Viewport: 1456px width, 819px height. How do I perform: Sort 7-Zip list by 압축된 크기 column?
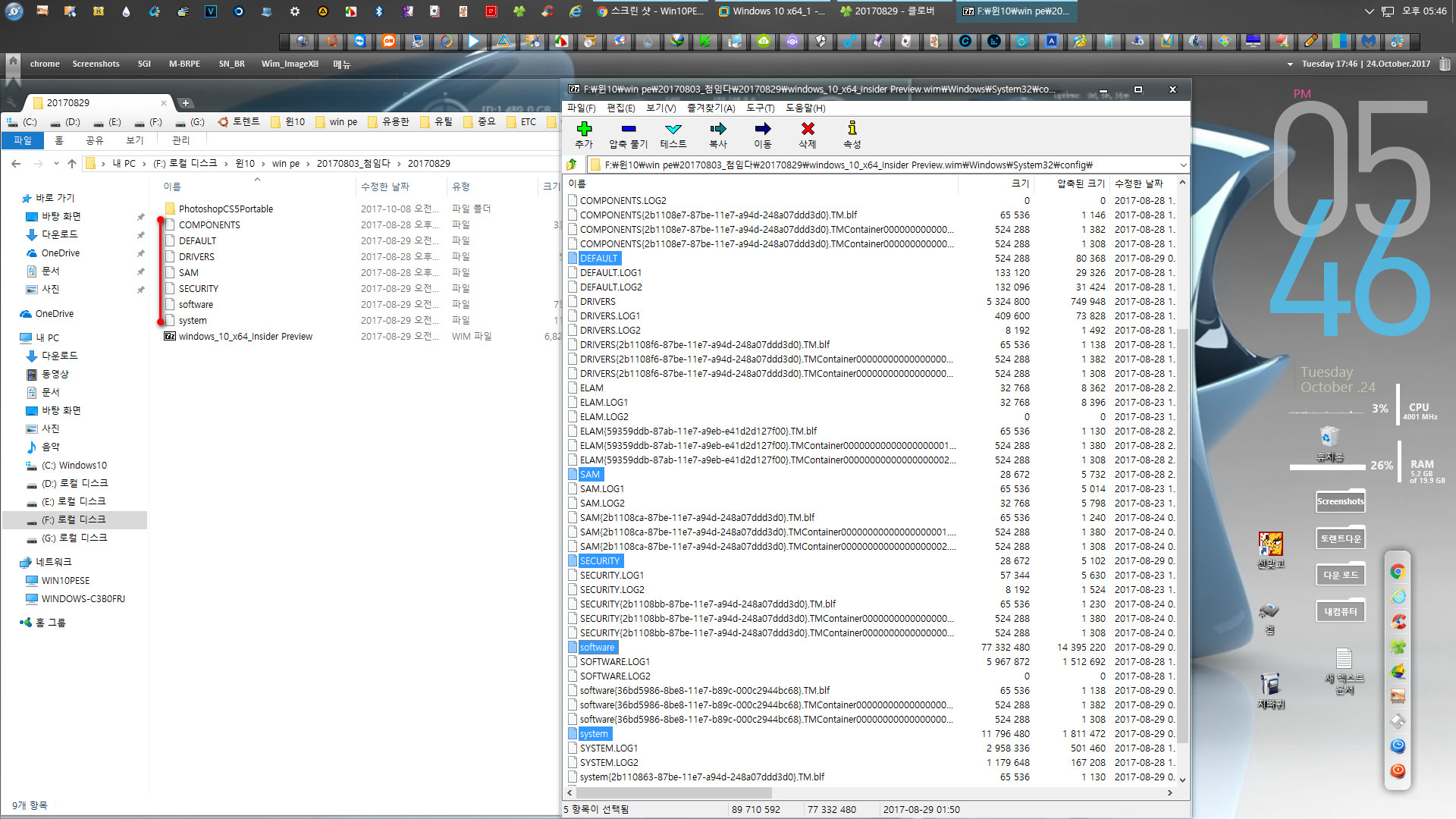[1072, 184]
